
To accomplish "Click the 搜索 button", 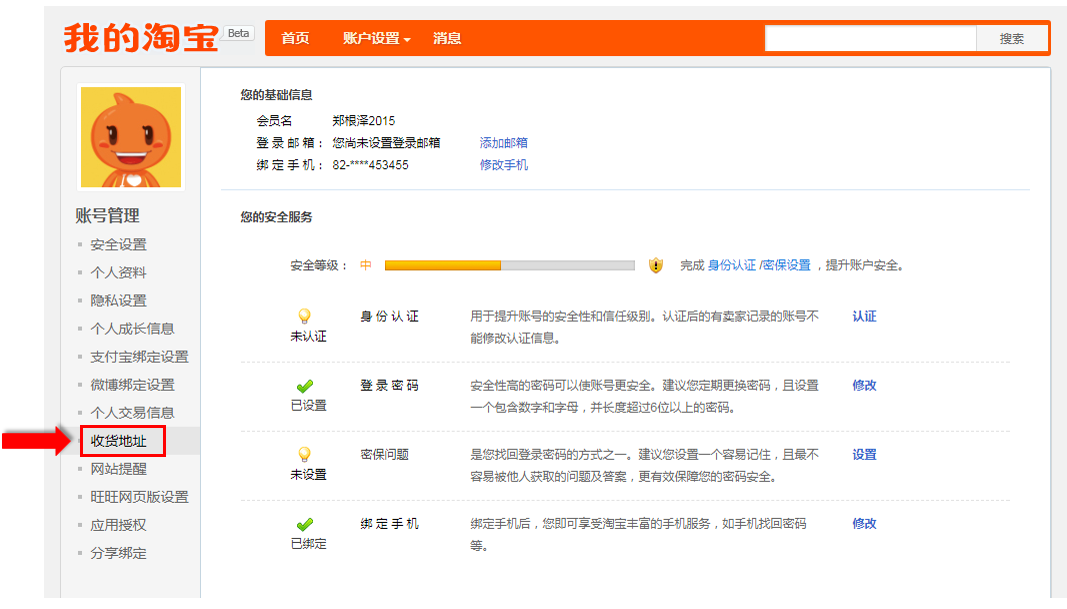I will pyautogui.click(x=1011, y=39).
